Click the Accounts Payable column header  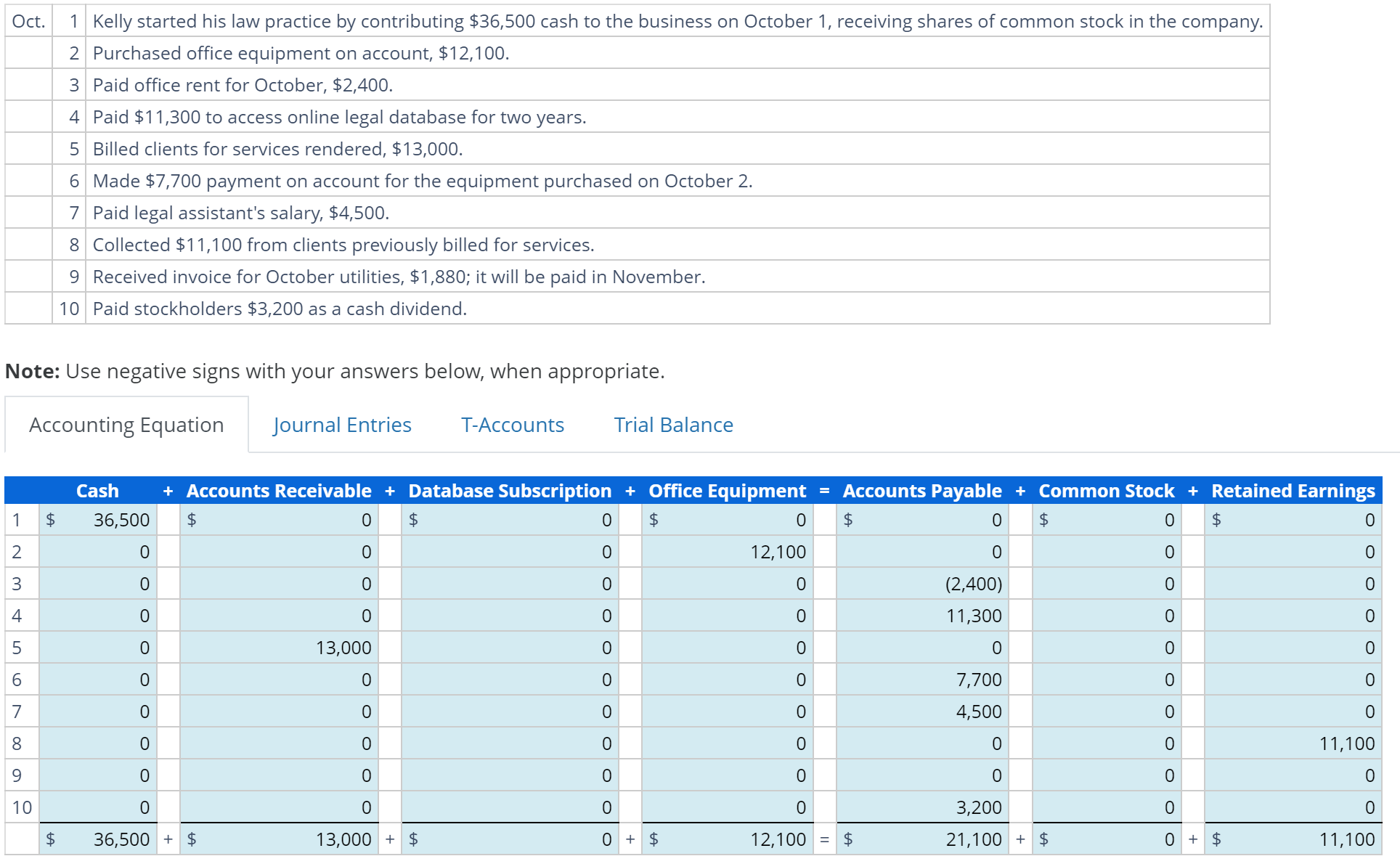point(922,491)
